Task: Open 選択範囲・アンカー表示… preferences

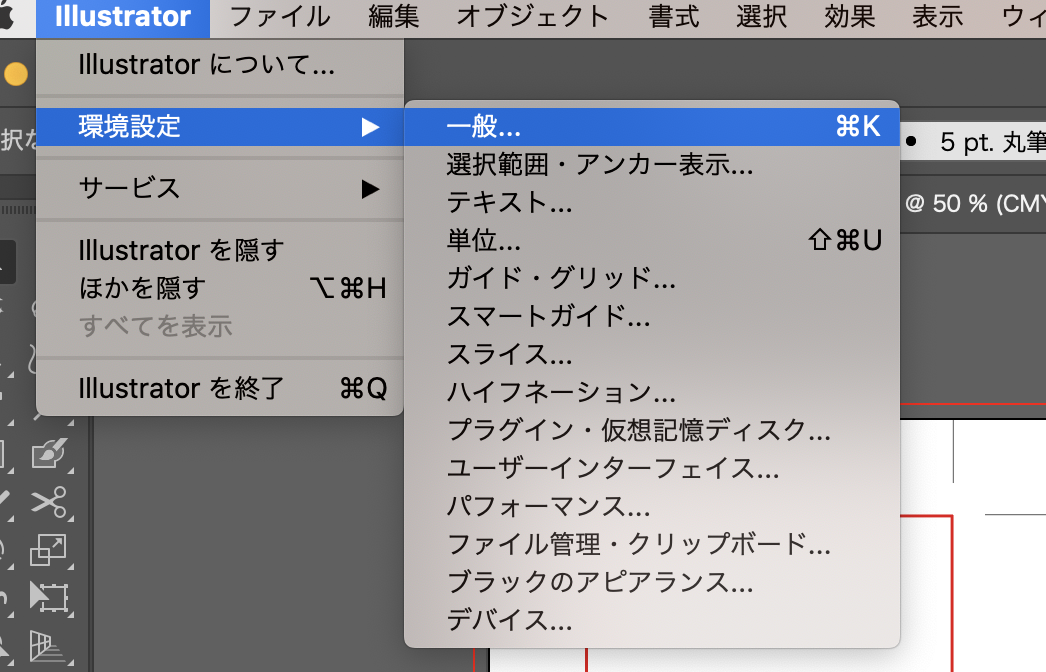Action: [652, 164]
